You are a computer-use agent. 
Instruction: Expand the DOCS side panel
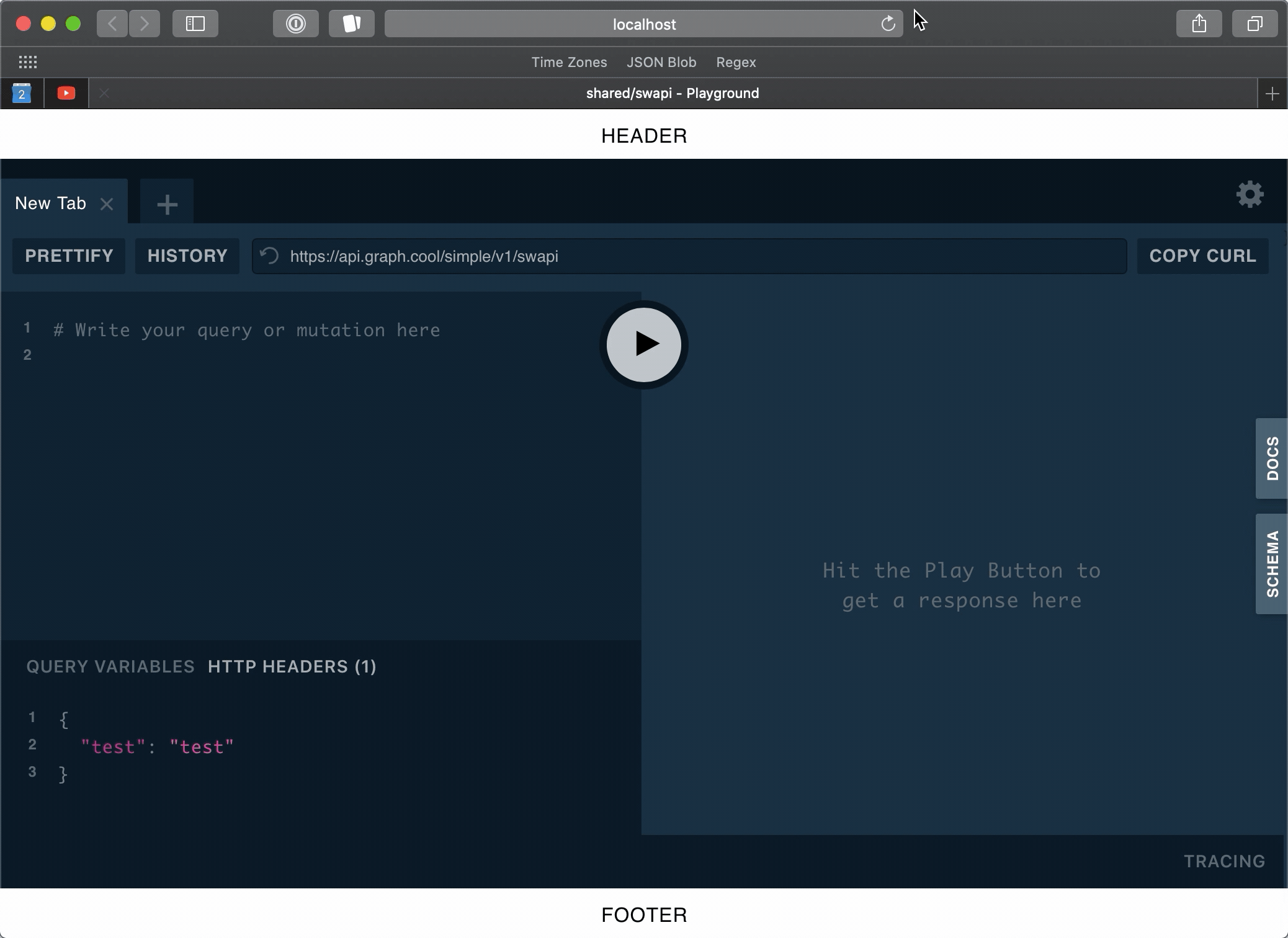click(1272, 458)
